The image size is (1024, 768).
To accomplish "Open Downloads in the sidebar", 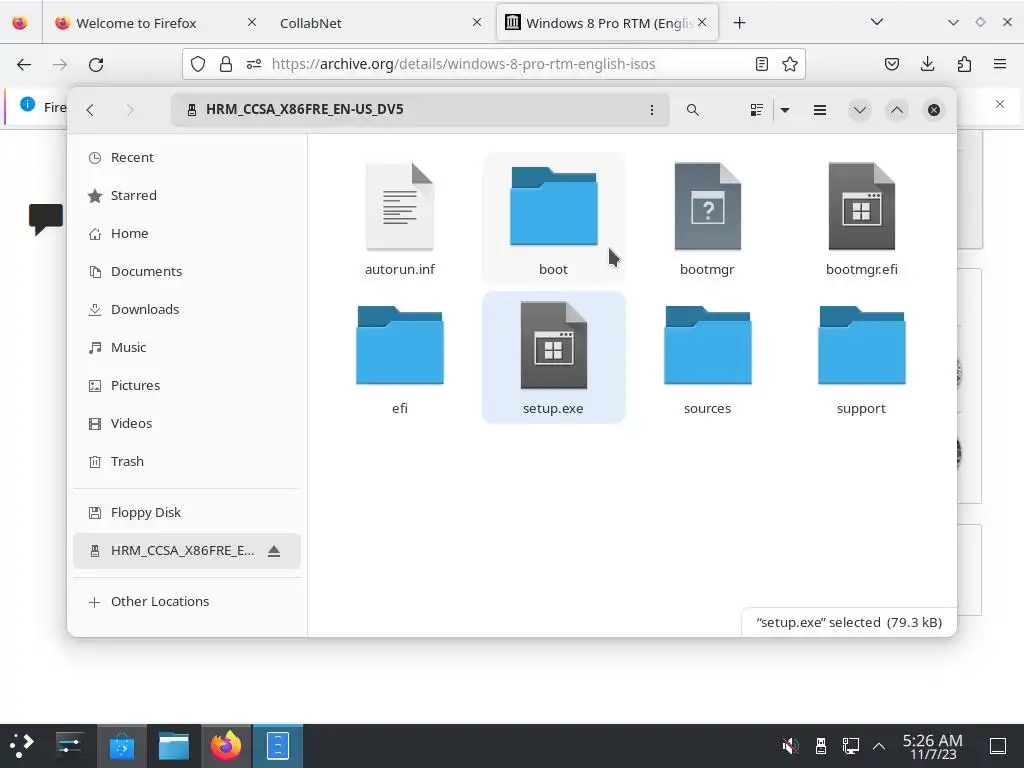I will point(187,309).
